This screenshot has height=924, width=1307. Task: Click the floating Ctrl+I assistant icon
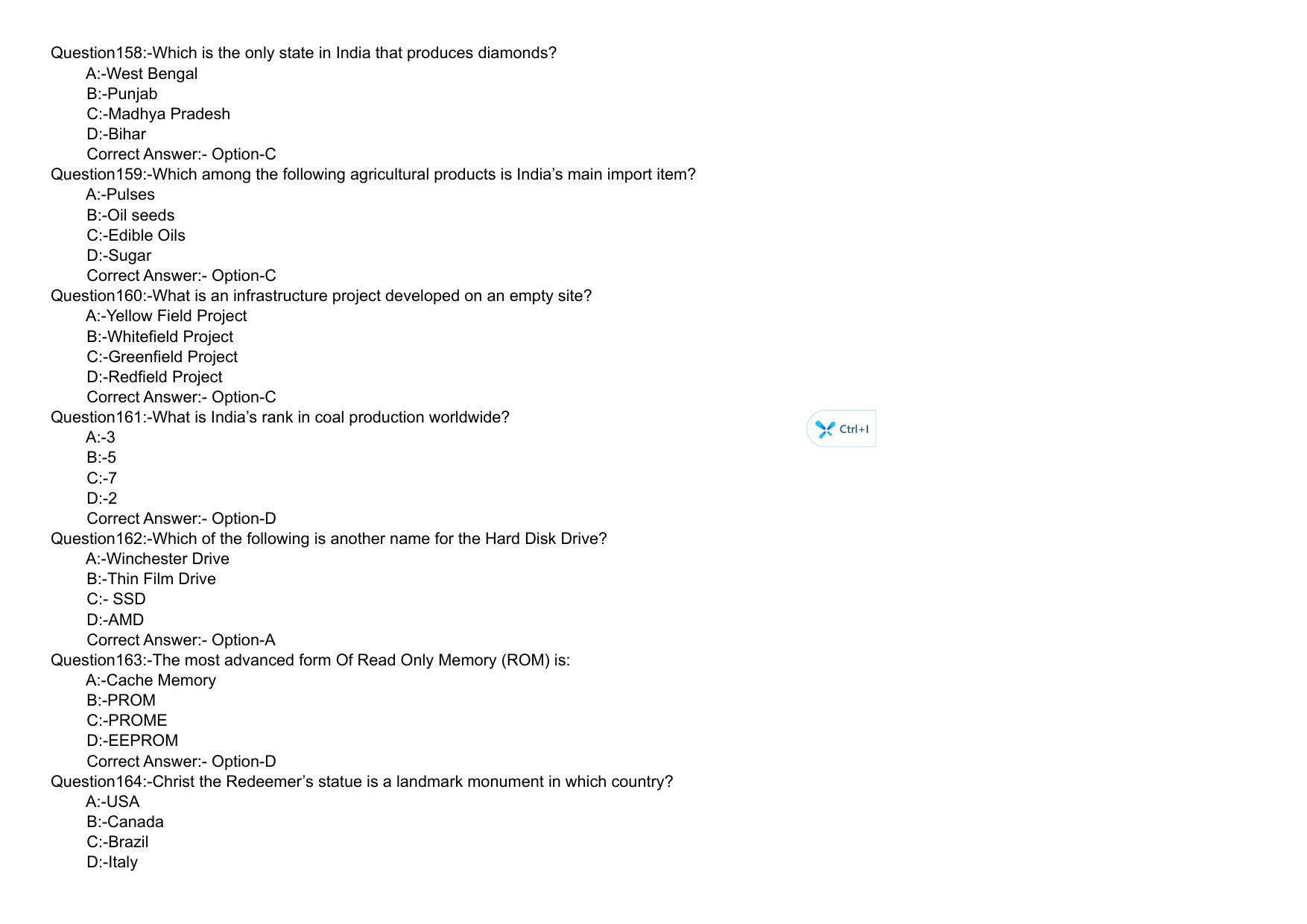(825, 429)
